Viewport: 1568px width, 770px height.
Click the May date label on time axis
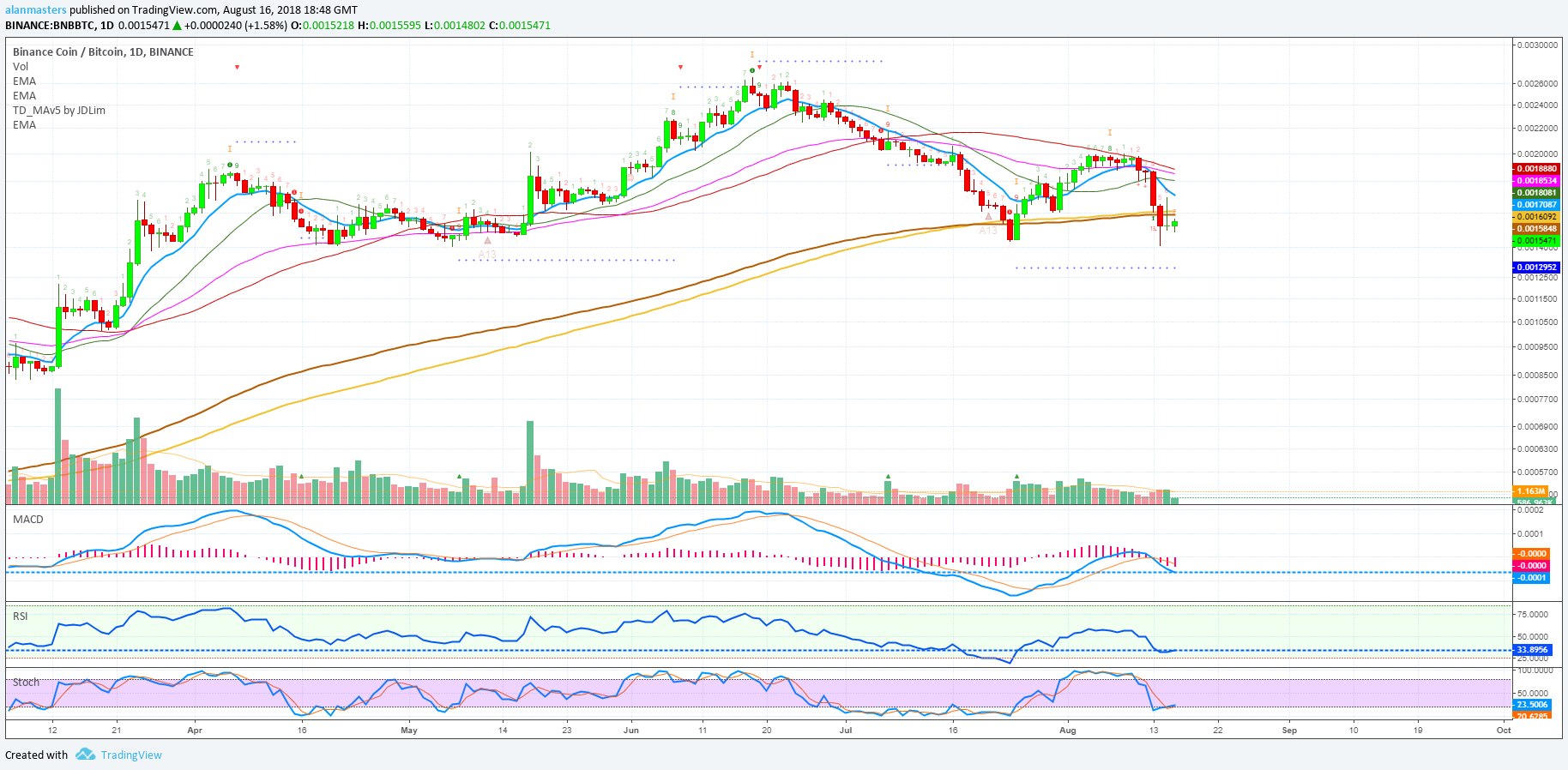pos(409,731)
